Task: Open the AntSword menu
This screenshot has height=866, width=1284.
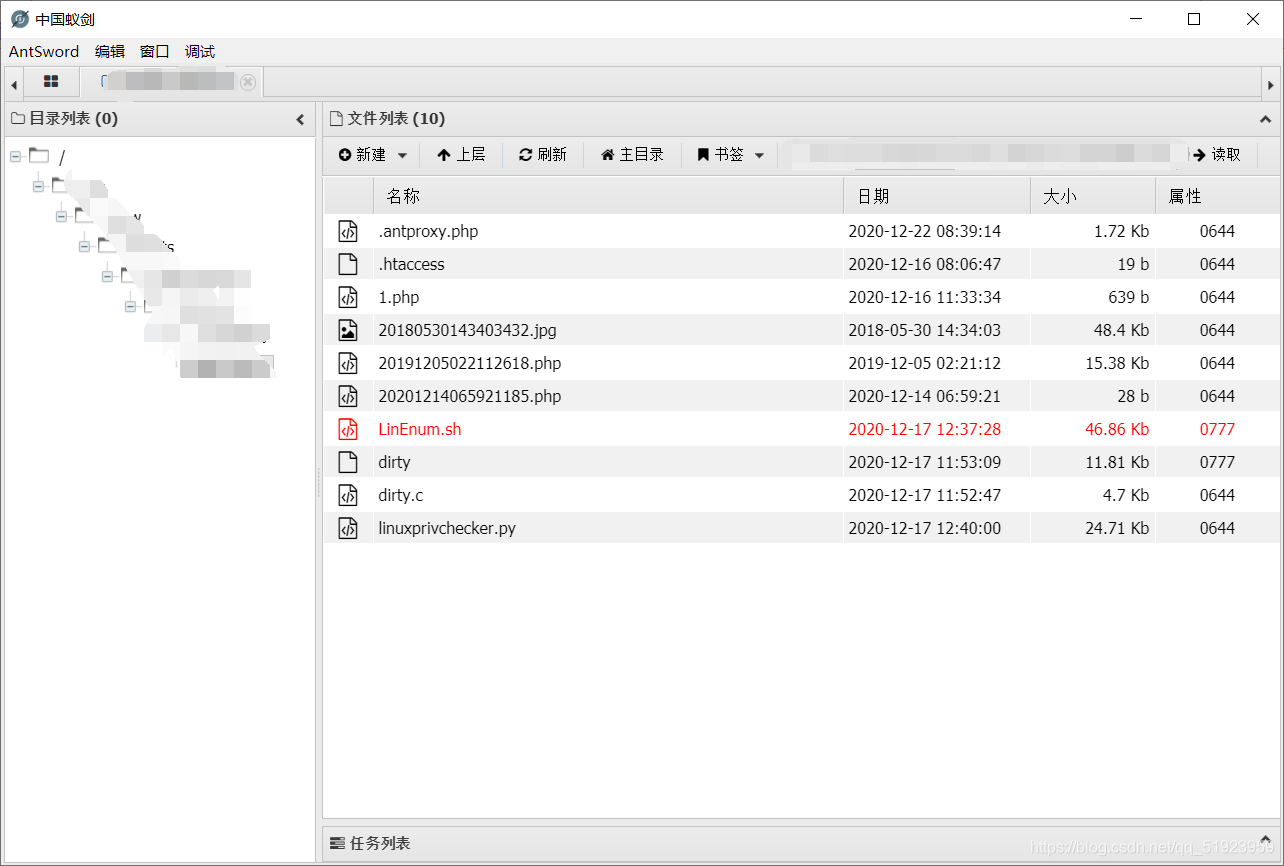Action: [x=44, y=52]
